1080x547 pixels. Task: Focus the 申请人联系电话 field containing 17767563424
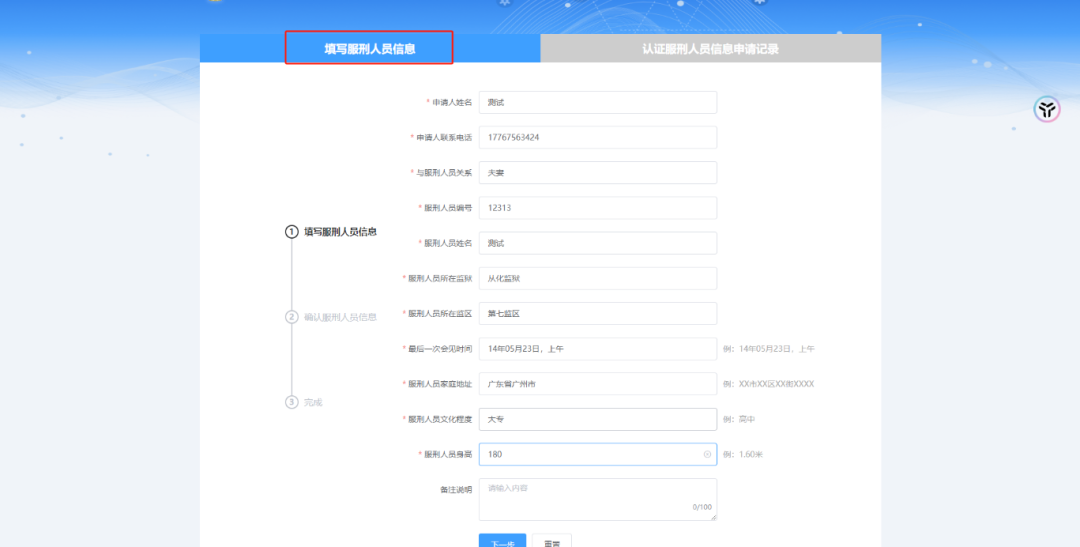pyautogui.click(x=597, y=138)
